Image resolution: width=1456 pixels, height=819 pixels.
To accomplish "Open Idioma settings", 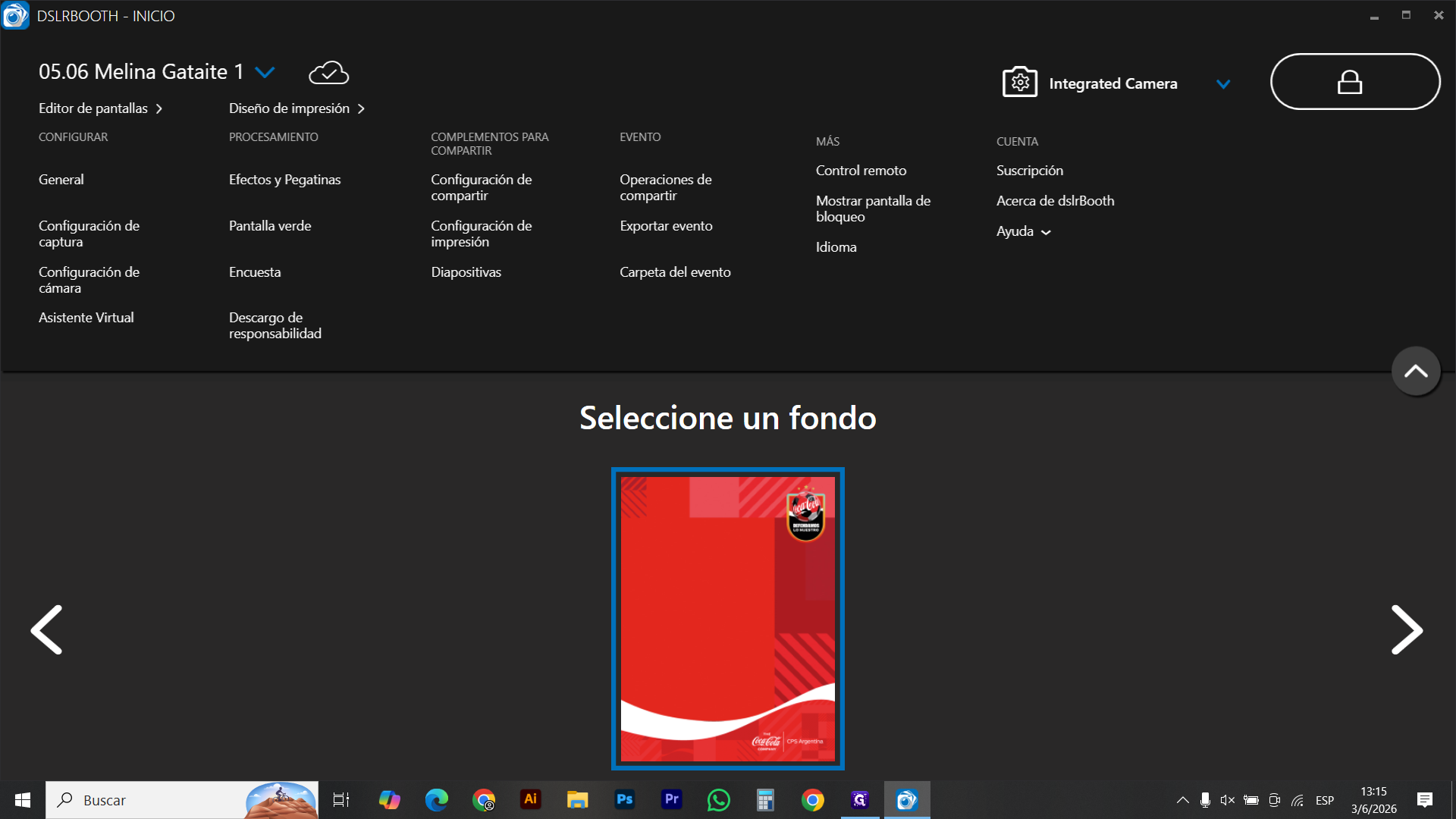I will pos(836,247).
